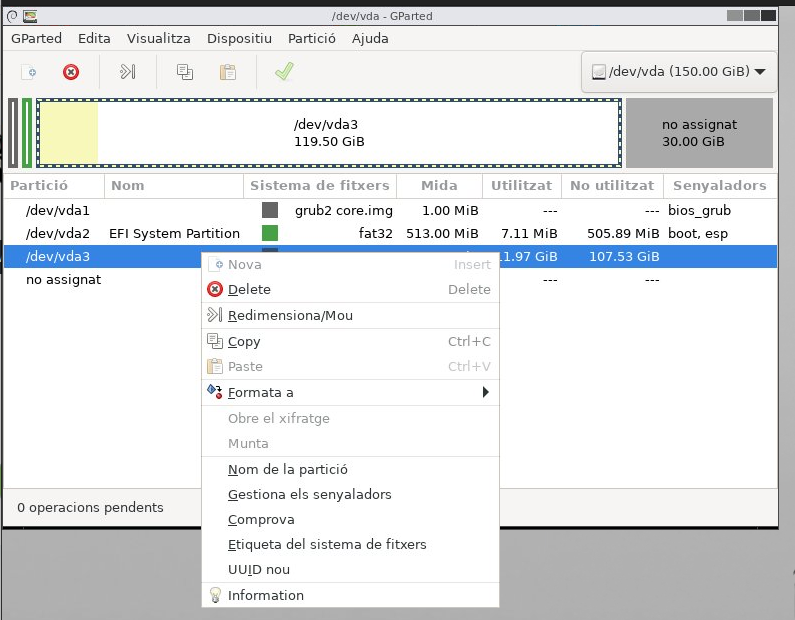
Task: Sort by 'Sistema de fitxers' column header
Action: tap(319, 185)
